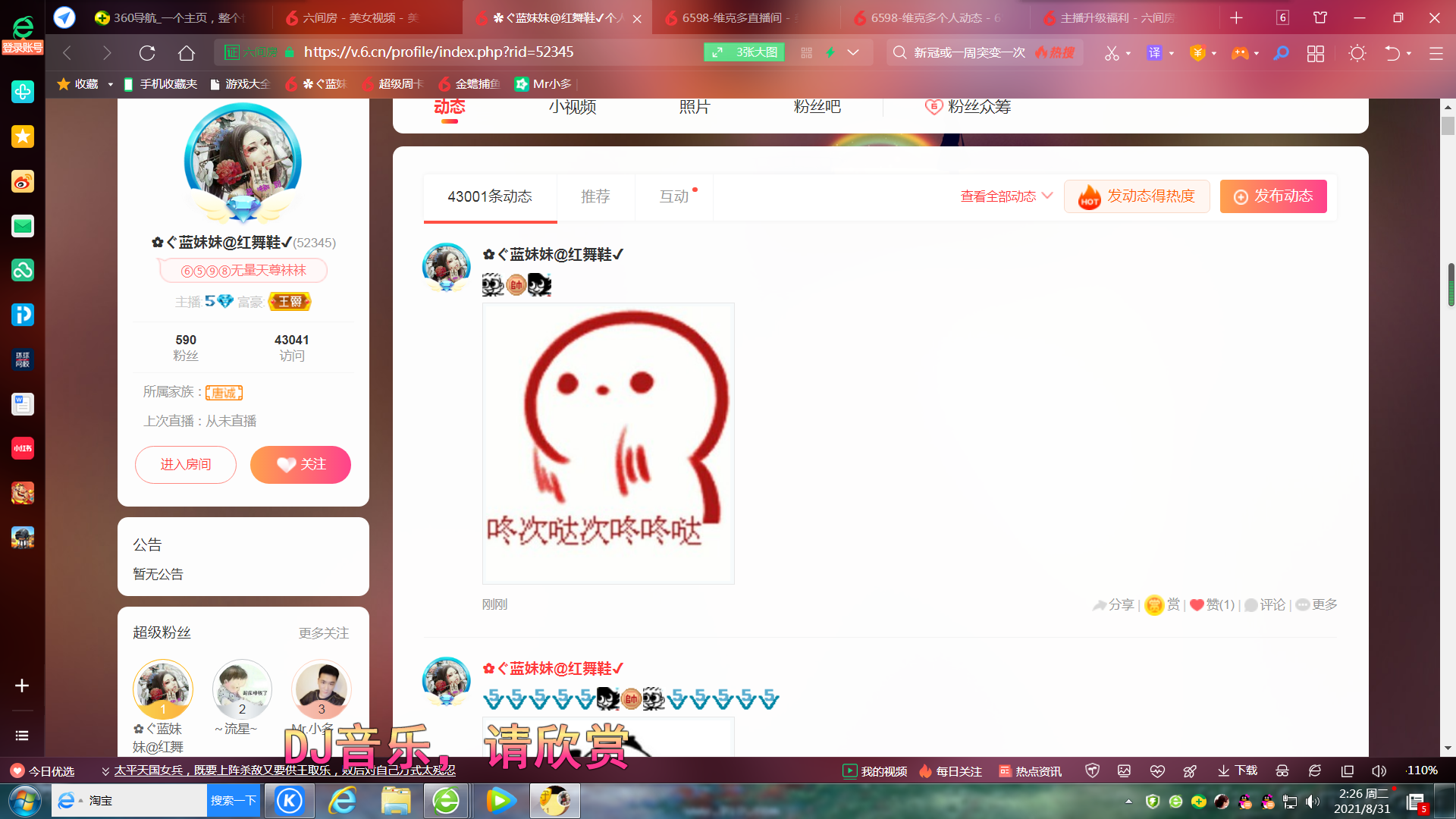Click the forward navigation arrow
This screenshot has height=819, width=1456.
click(x=107, y=53)
